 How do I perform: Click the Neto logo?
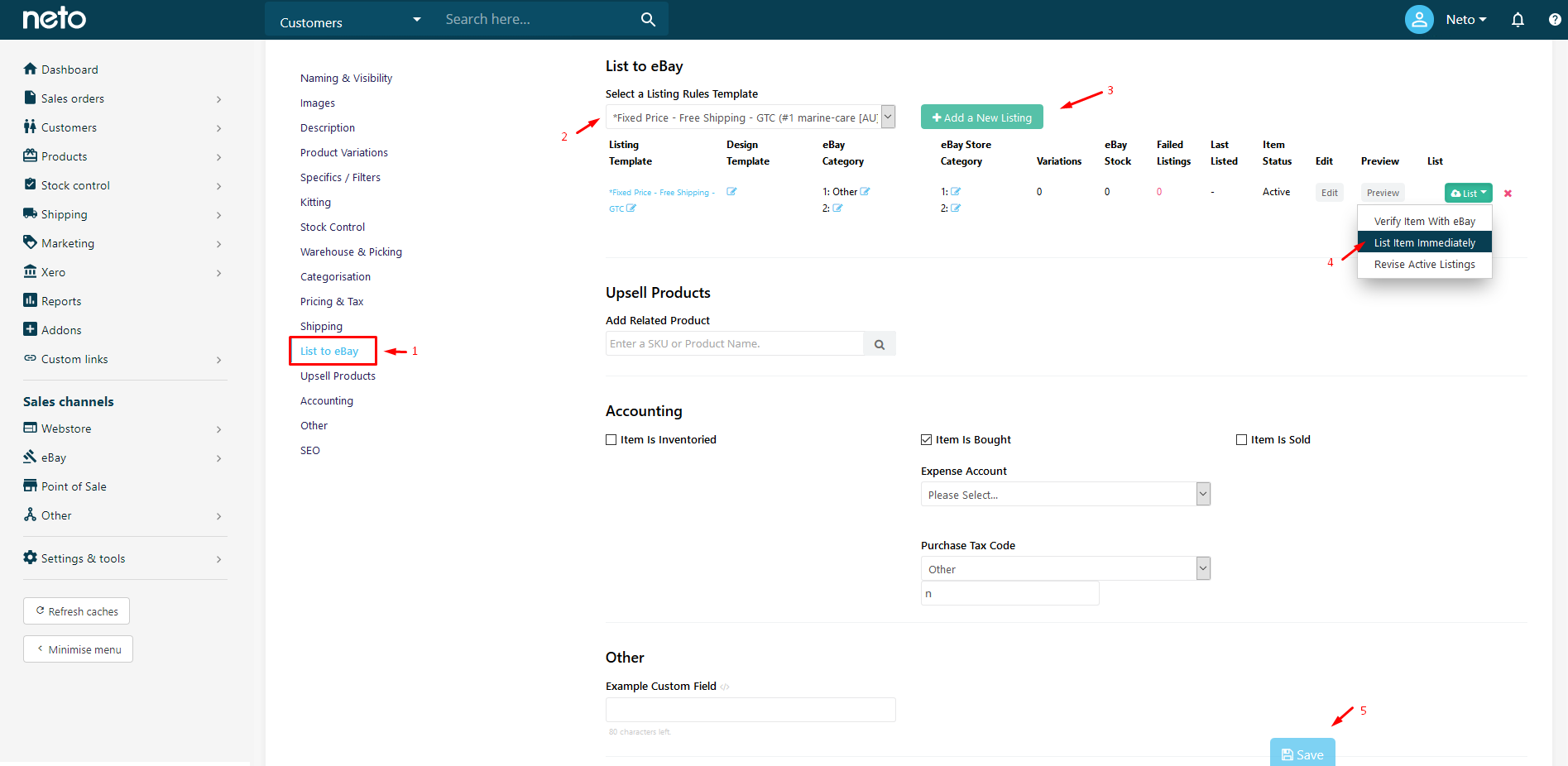click(55, 18)
